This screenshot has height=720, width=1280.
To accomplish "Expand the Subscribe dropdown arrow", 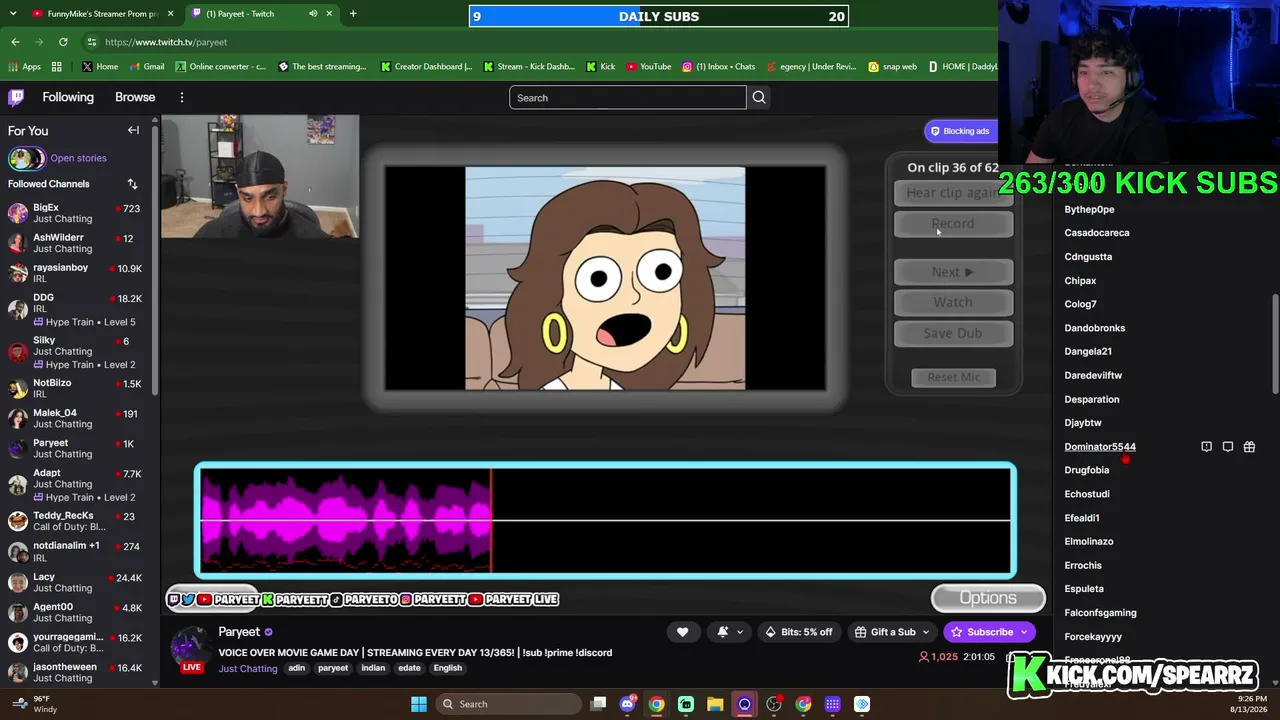I will pyautogui.click(x=1023, y=632).
